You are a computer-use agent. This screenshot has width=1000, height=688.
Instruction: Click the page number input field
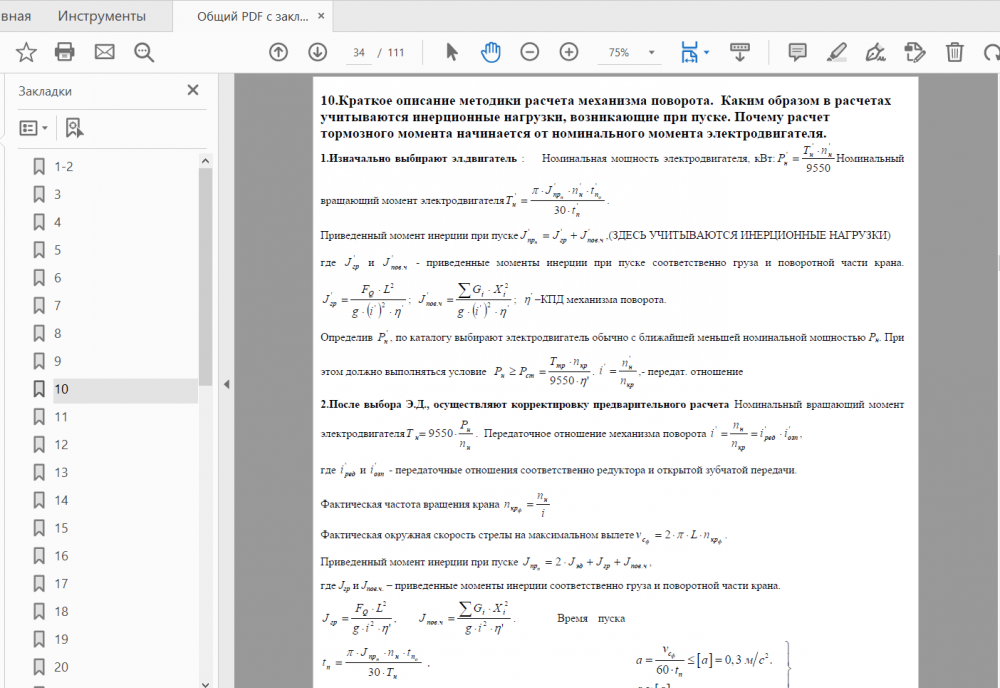(359, 52)
